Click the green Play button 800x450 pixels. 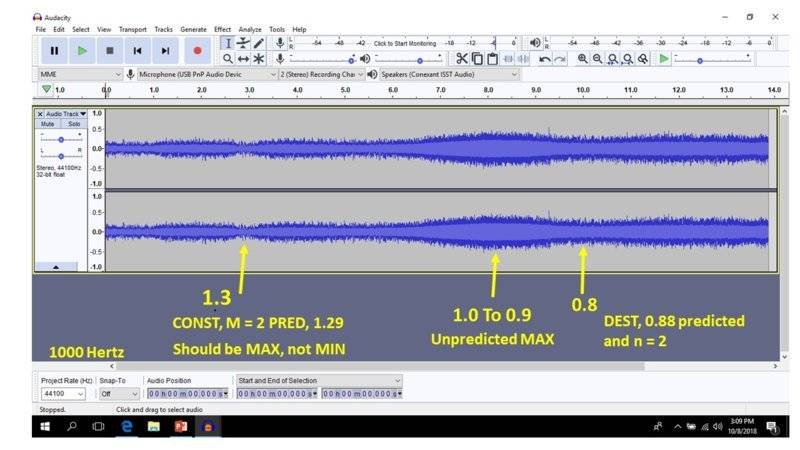click(82, 50)
